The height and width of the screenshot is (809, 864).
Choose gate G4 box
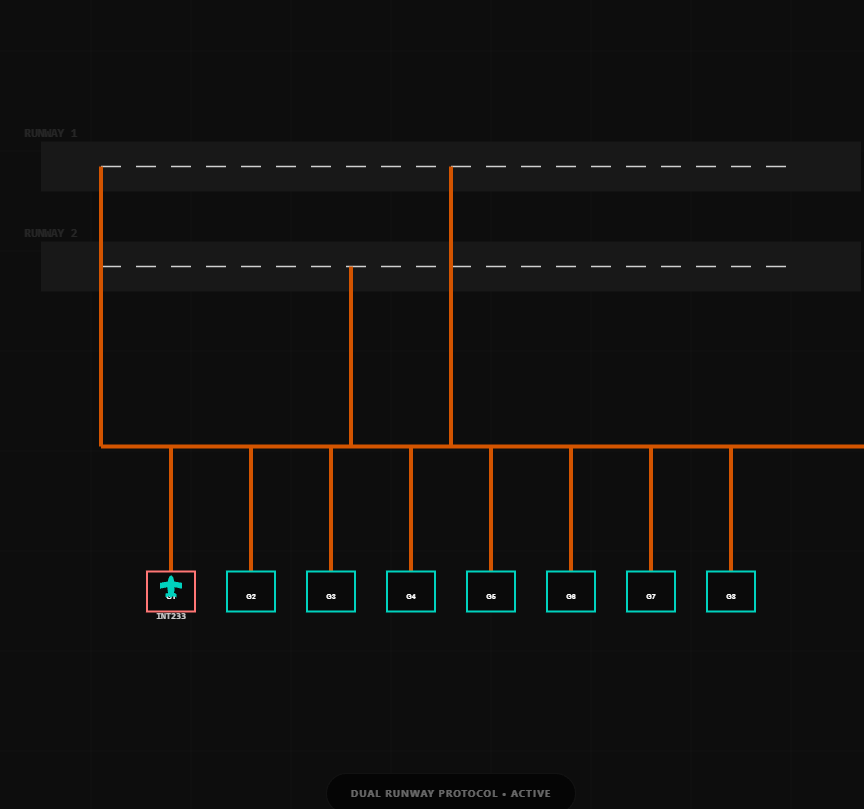[411, 591]
